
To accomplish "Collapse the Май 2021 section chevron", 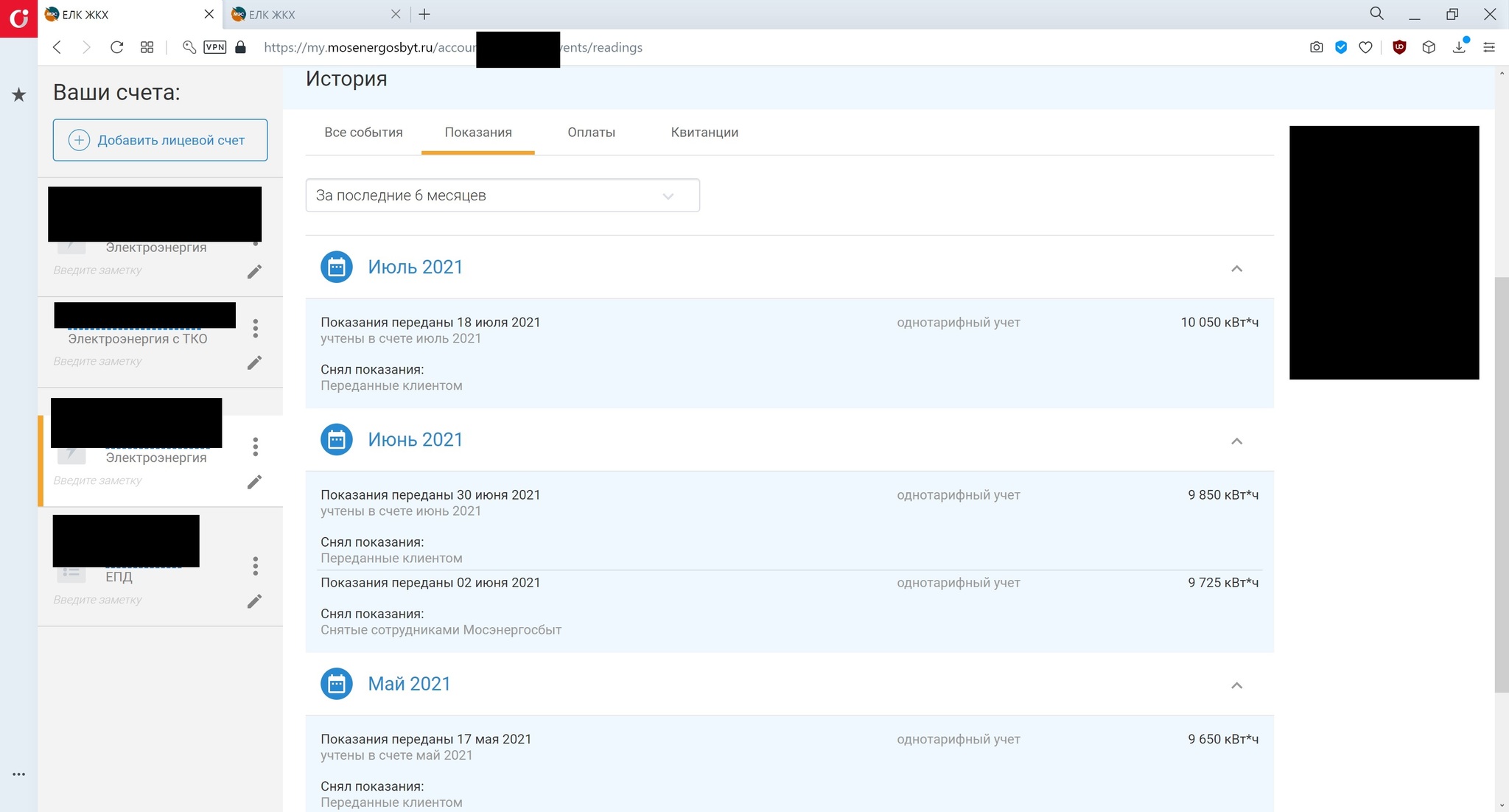I will tap(1236, 685).
